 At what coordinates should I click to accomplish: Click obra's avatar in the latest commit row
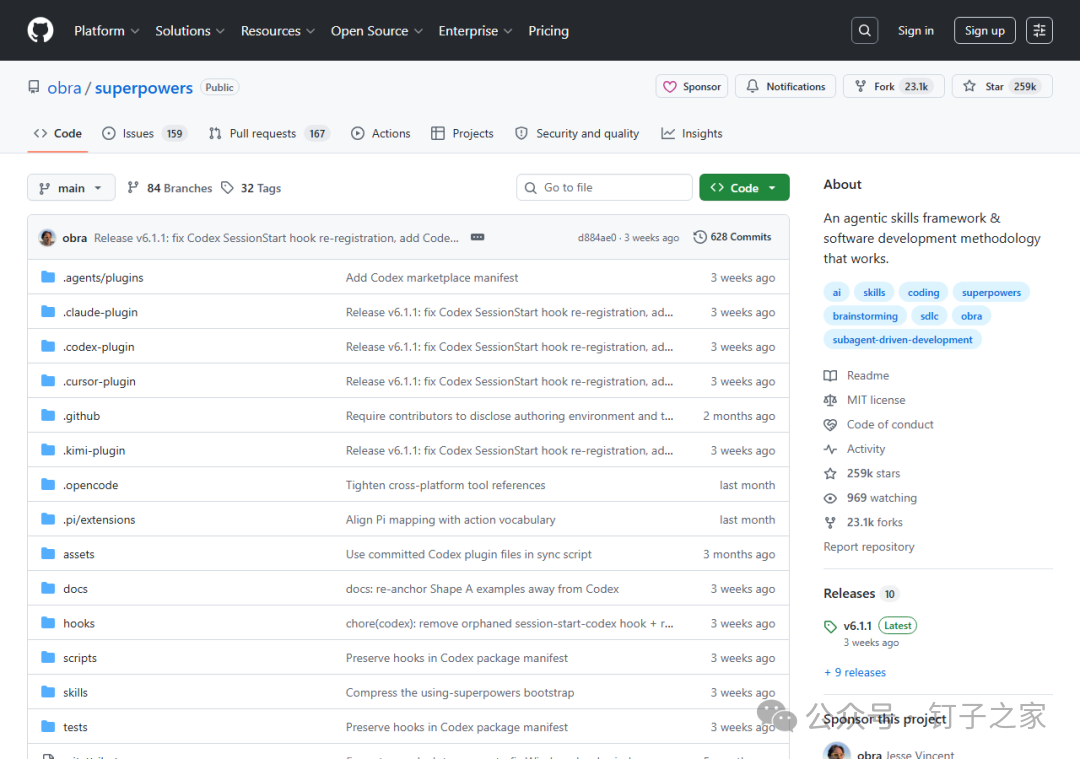click(x=48, y=238)
